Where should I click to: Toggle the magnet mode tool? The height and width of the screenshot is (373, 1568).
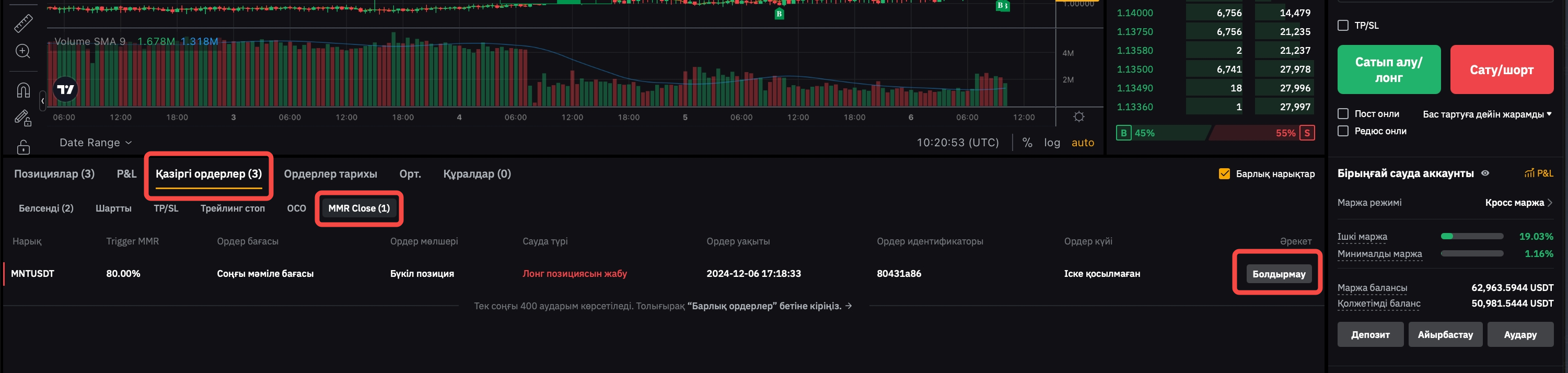[x=23, y=90]
